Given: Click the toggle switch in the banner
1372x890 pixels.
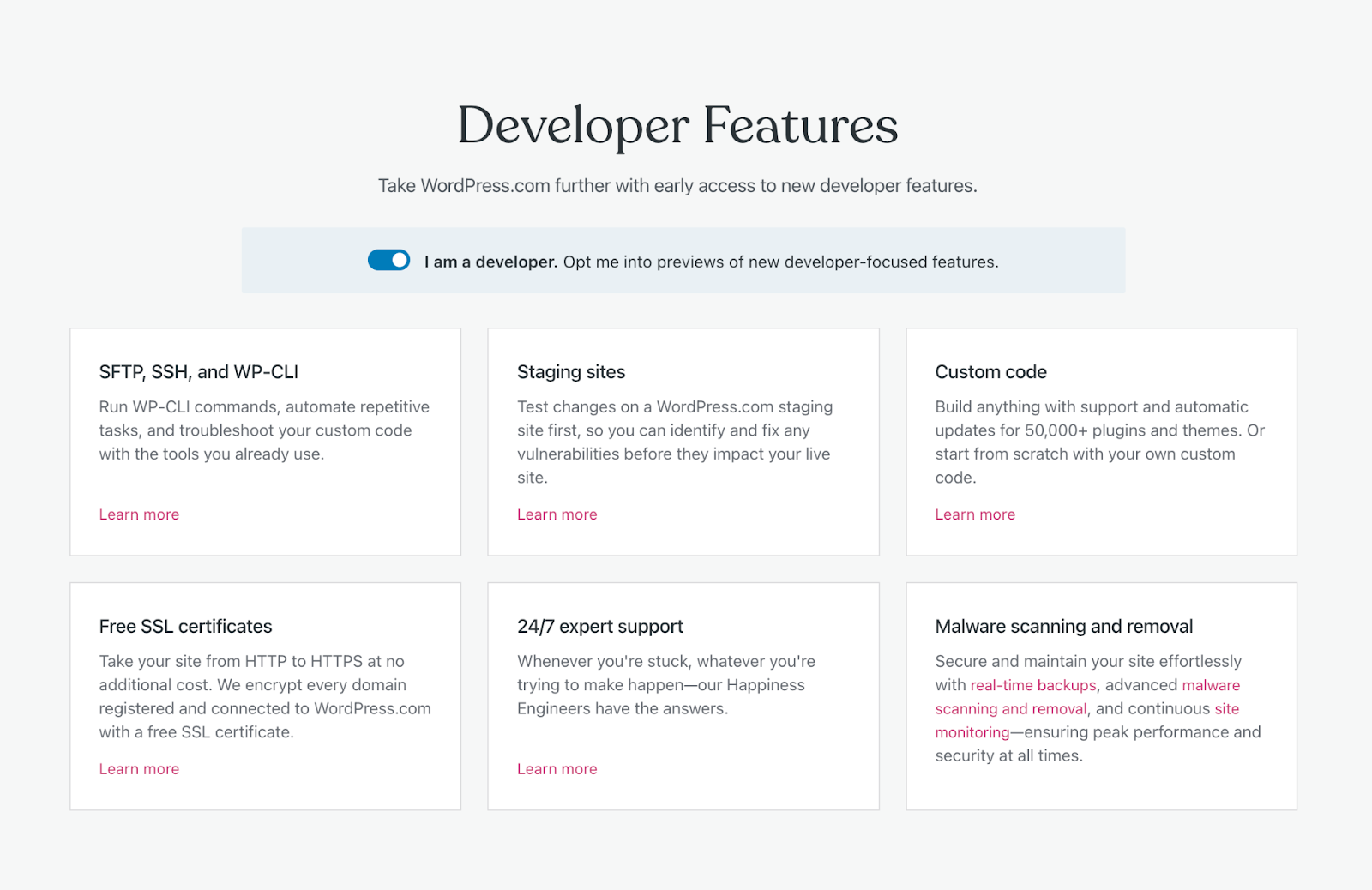Looking at the screenshot, I should click(388, 260).
